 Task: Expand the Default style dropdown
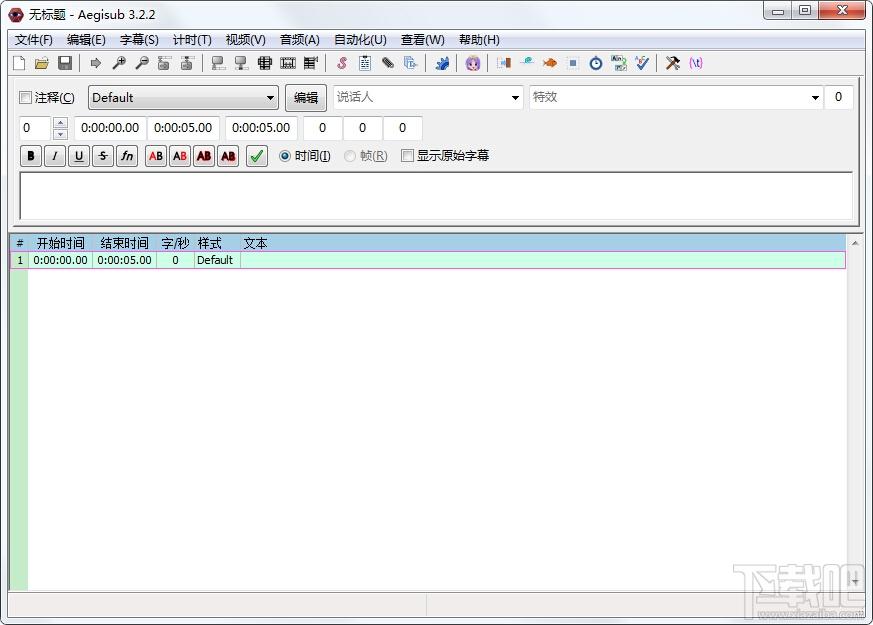click(270, 98)
